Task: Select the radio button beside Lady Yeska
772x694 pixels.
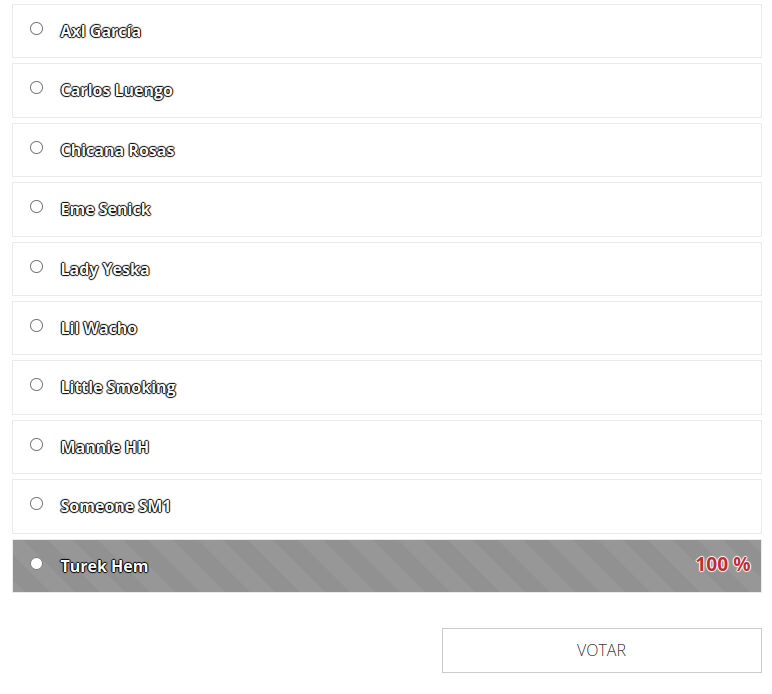Action: (36, 267)
